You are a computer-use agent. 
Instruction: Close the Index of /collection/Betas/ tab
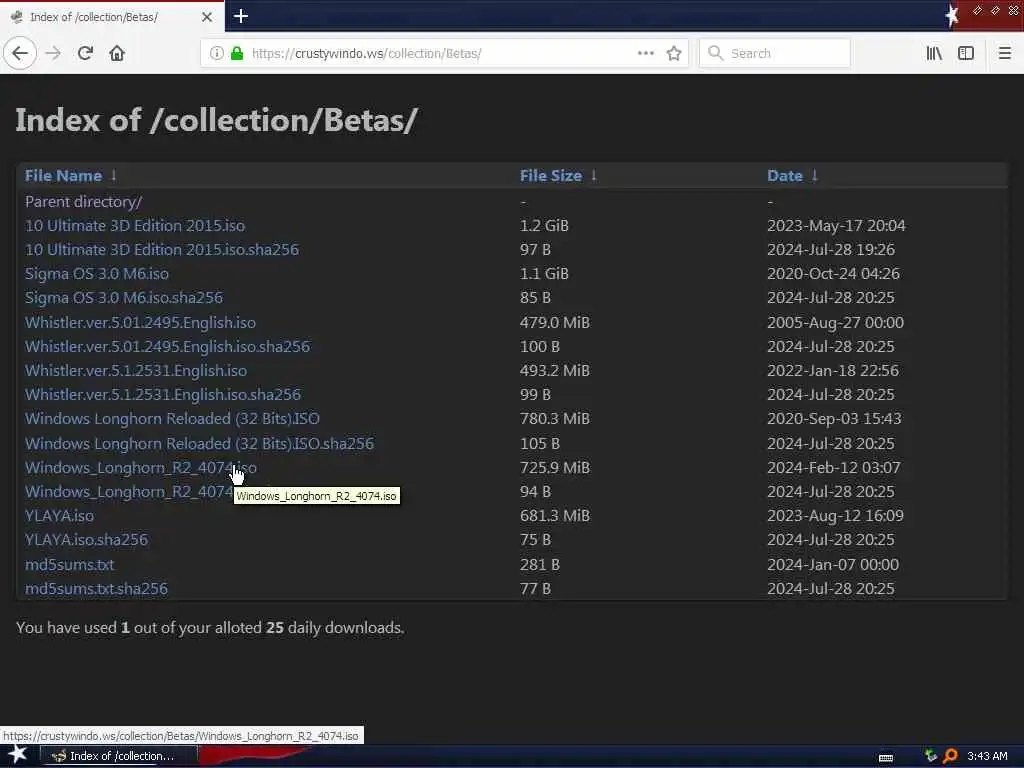click(206, 16)
